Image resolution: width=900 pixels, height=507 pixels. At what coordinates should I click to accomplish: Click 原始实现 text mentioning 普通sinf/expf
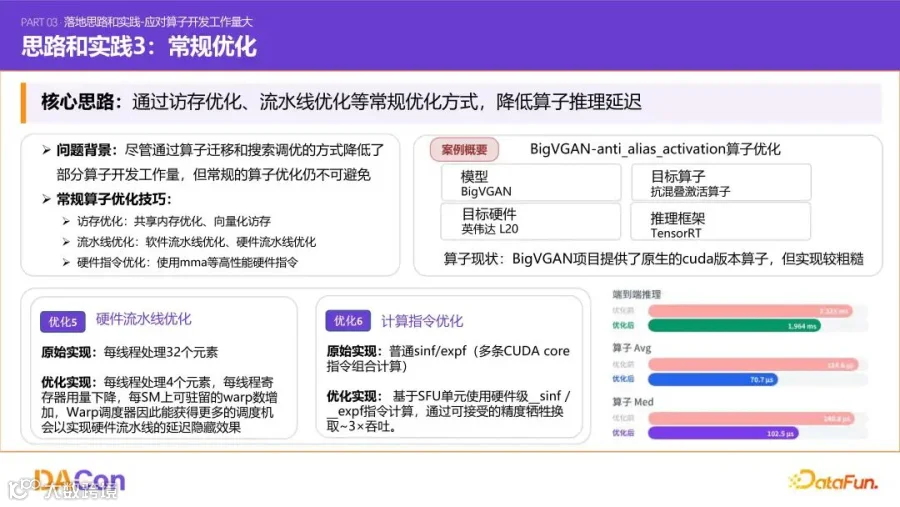coord(448,358)
